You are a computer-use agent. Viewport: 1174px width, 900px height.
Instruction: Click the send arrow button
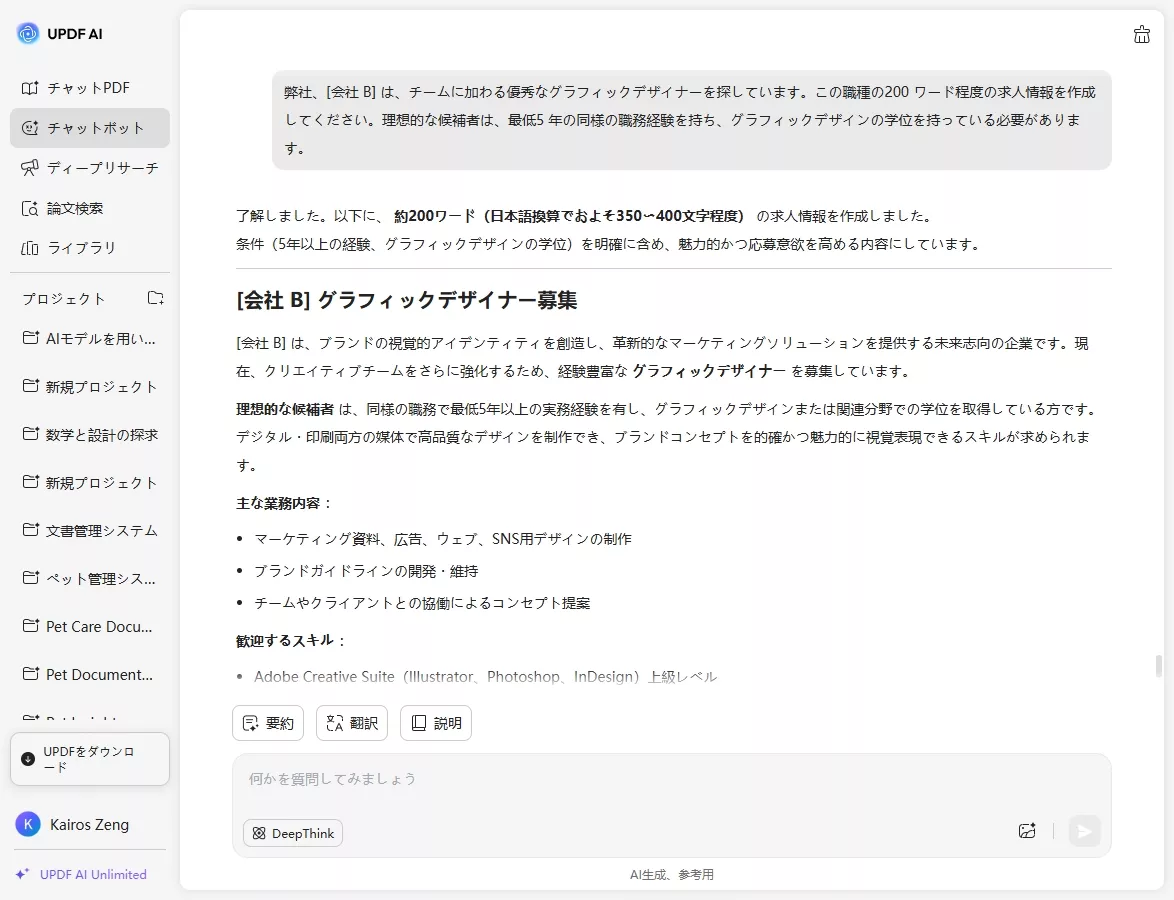coord(1084,831)
